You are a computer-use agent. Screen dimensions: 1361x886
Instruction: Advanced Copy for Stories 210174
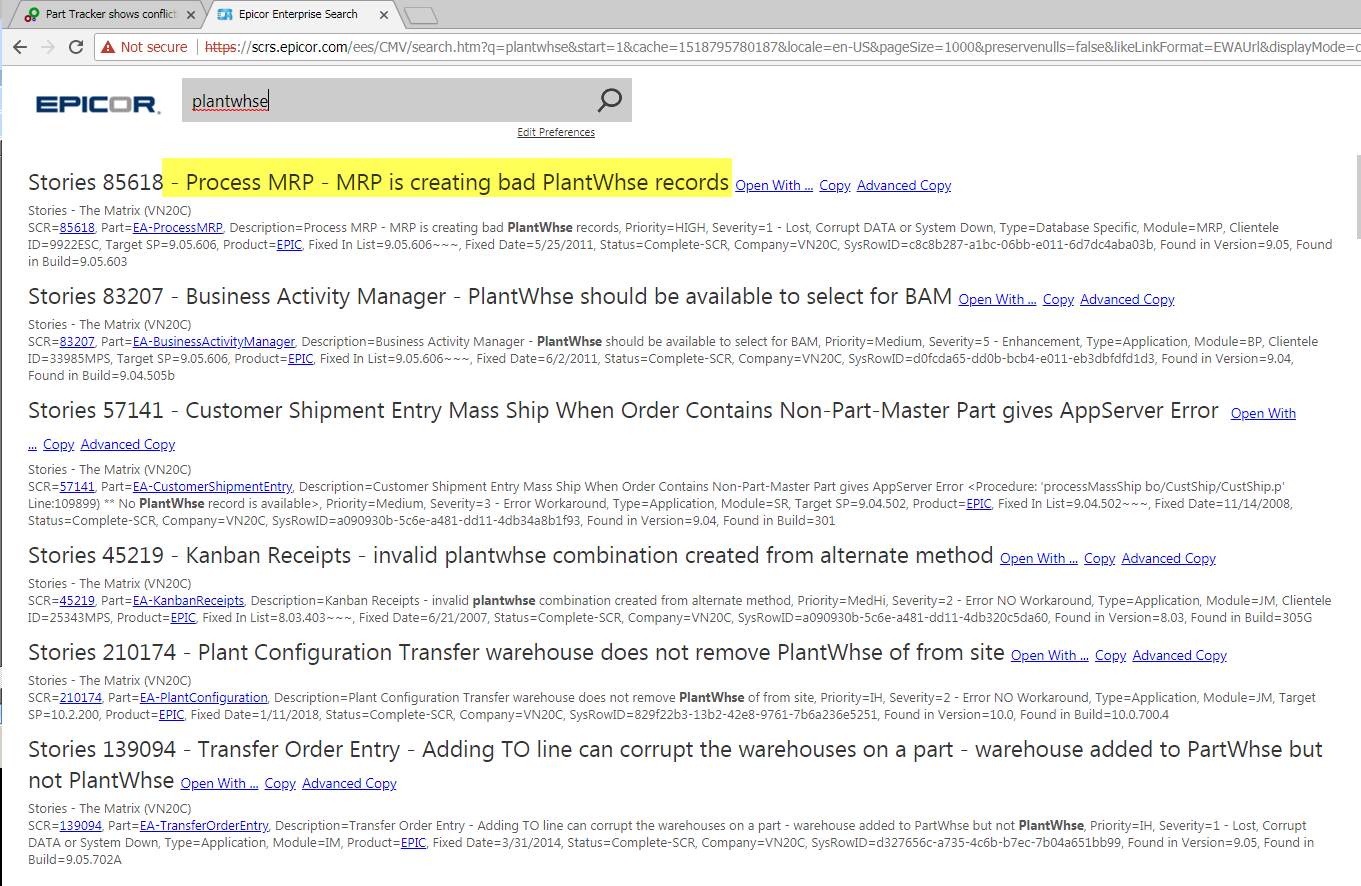(x=1180, y=655)
